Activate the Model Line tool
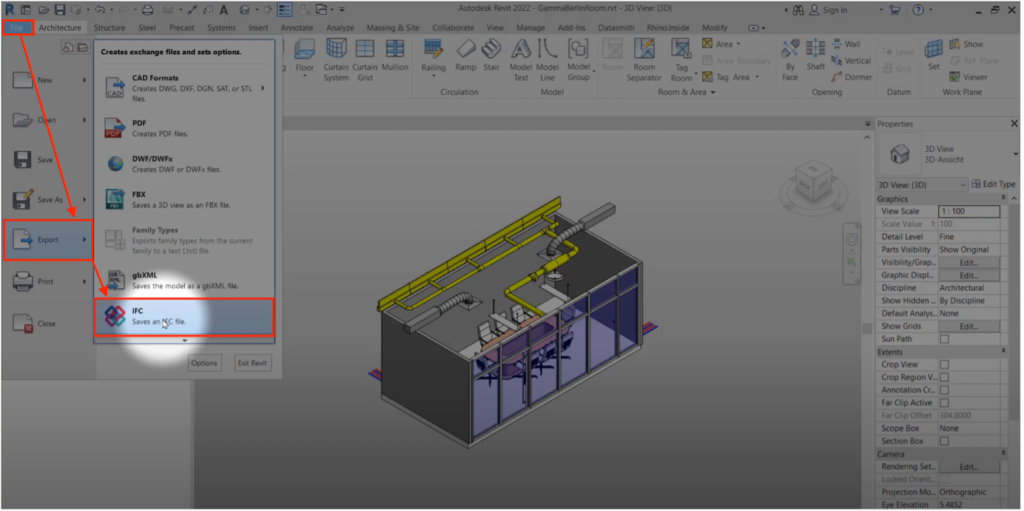Image resolution: width=1024 pixels, height=511 pixels. pos(547,59)
